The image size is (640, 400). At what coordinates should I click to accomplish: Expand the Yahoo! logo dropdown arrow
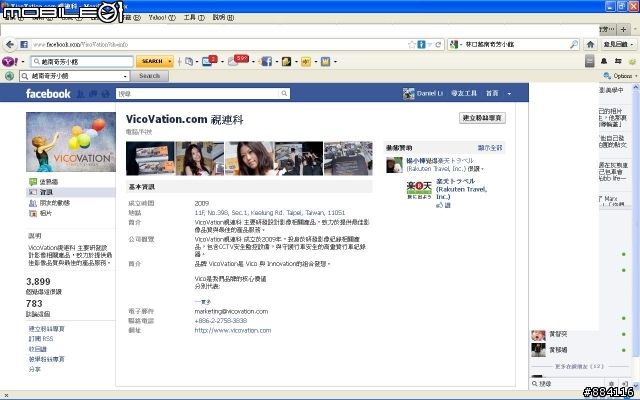pyautogui.click(x=23, y=62)
